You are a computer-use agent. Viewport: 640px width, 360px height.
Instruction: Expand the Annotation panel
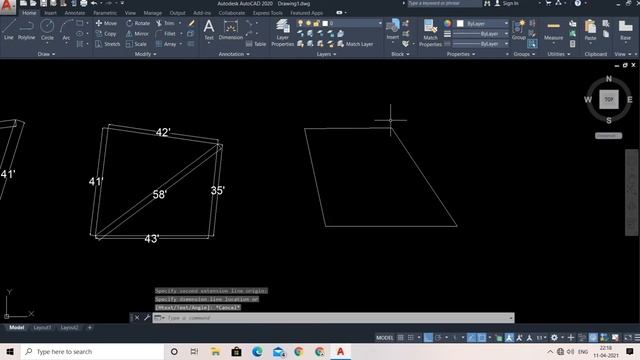pos(234,54)
